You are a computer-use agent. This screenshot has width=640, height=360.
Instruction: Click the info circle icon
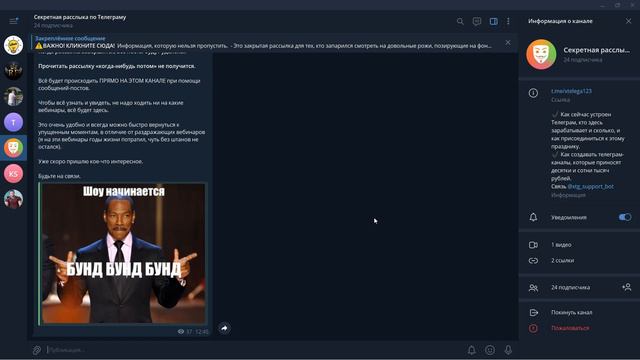pyautogui.click(x=533, y=93)
